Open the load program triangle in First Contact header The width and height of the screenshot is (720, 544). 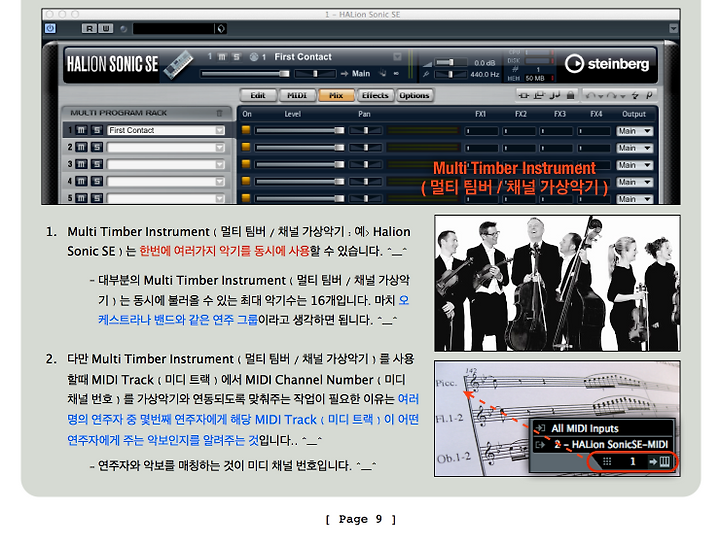point(397,57)
